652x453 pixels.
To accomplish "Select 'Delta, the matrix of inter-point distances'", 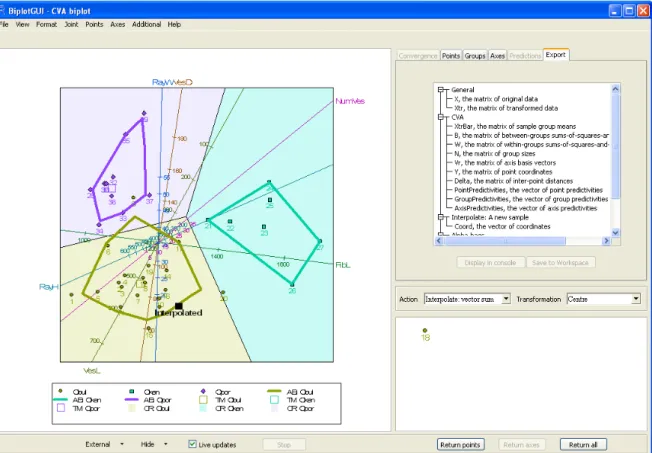I will tap(514, 181).
